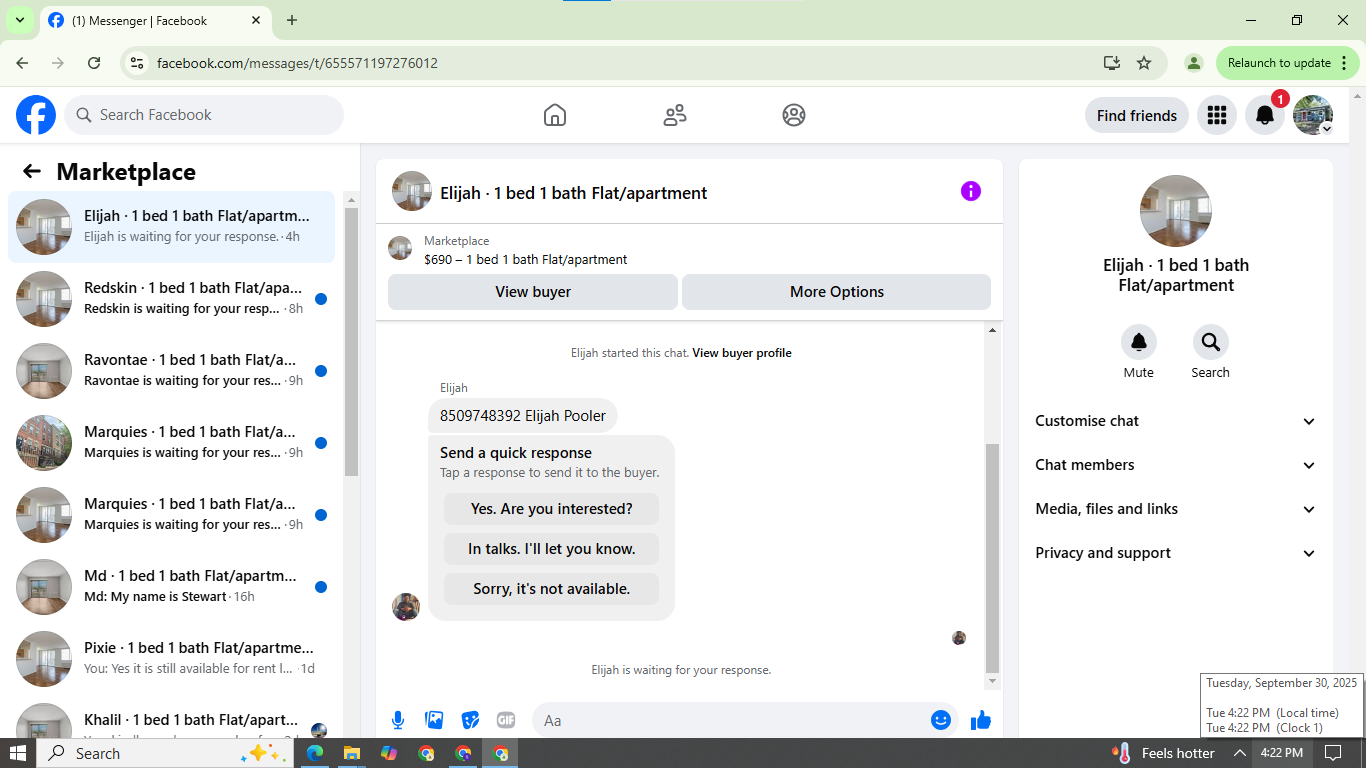This screenshot has width=1366, height=768.
Task: Click the conversation list scrollbar
Action: 351,340
